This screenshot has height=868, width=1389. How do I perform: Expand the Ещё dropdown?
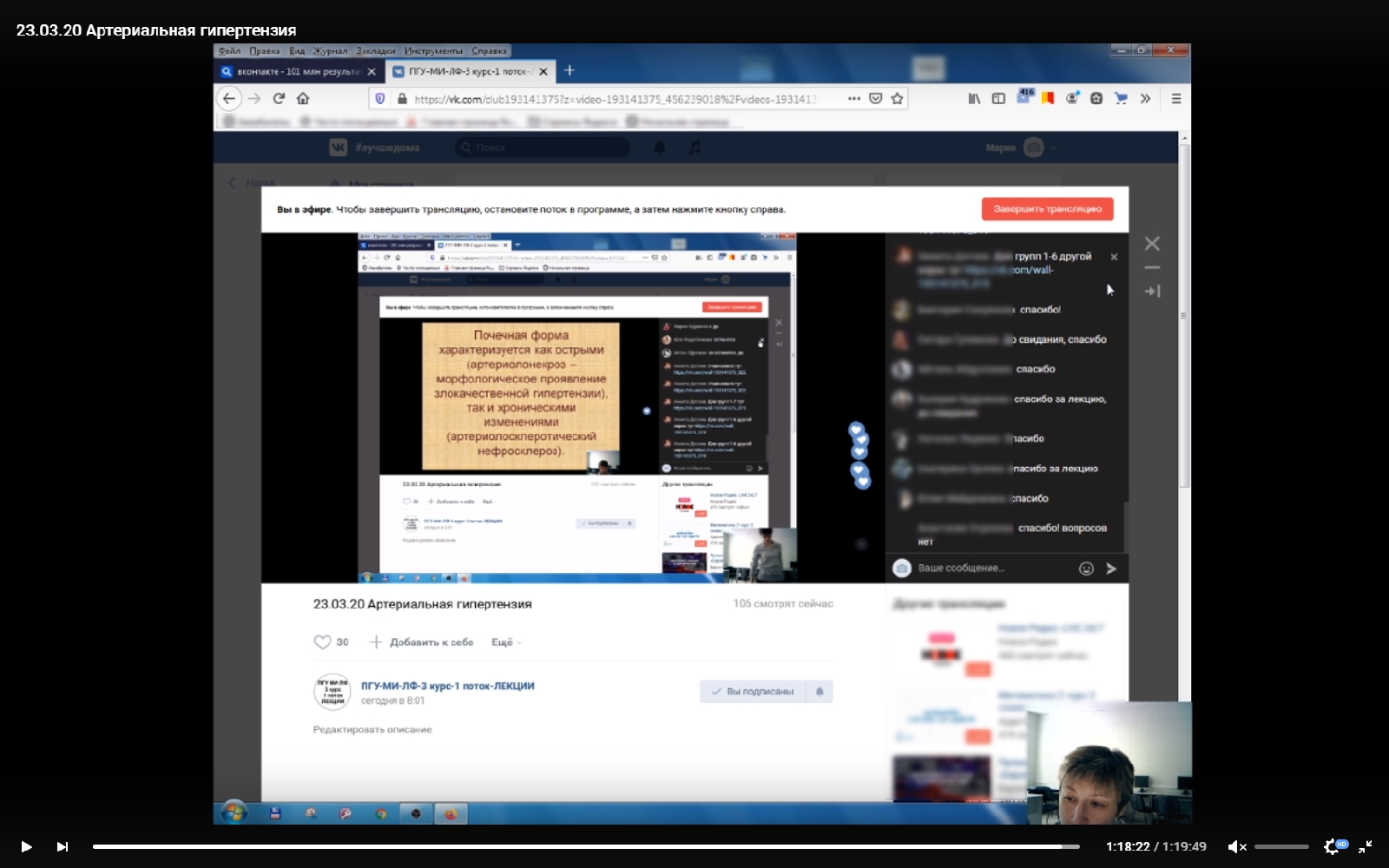pyautogui.click(x=507, y=642)
